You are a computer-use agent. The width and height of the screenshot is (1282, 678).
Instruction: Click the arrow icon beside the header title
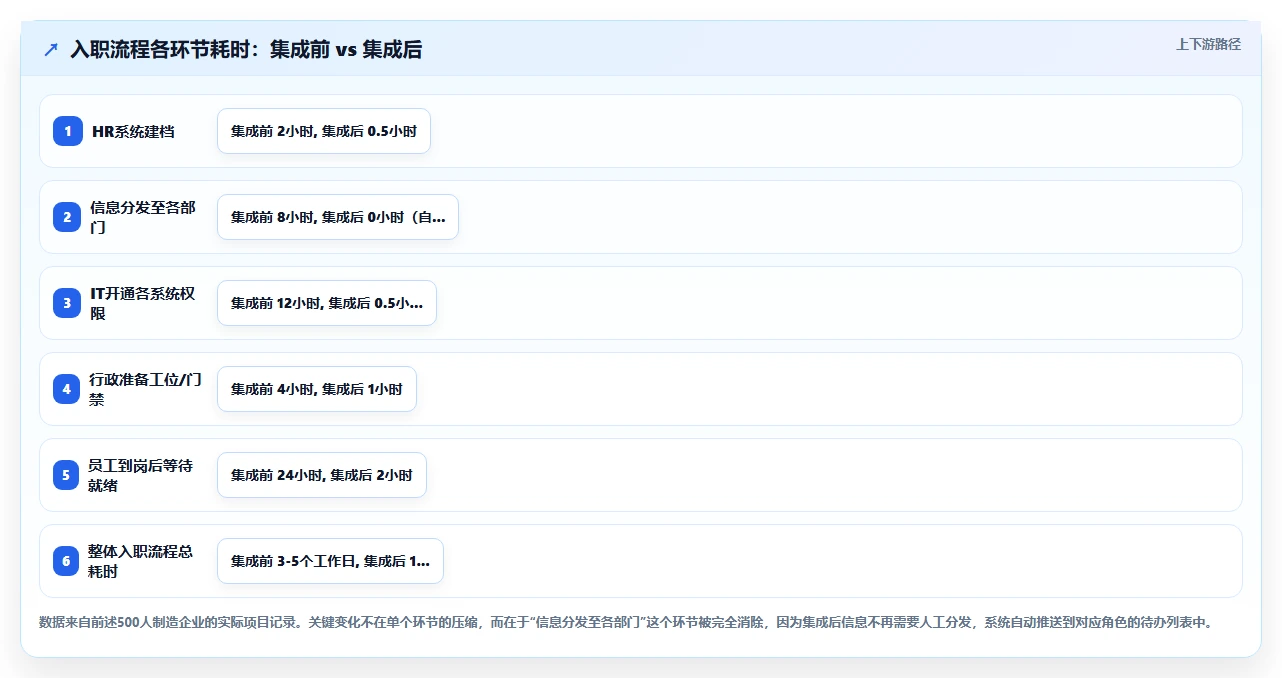click(51, 50)
